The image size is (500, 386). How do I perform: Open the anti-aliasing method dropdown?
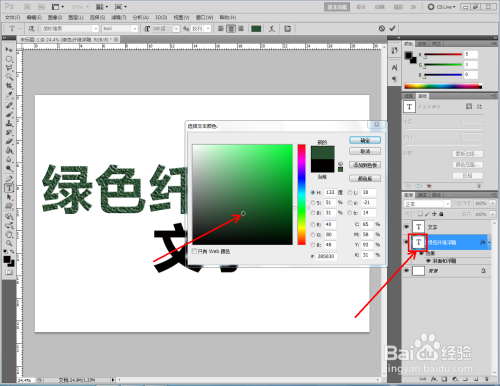click(x=208, y=29)
